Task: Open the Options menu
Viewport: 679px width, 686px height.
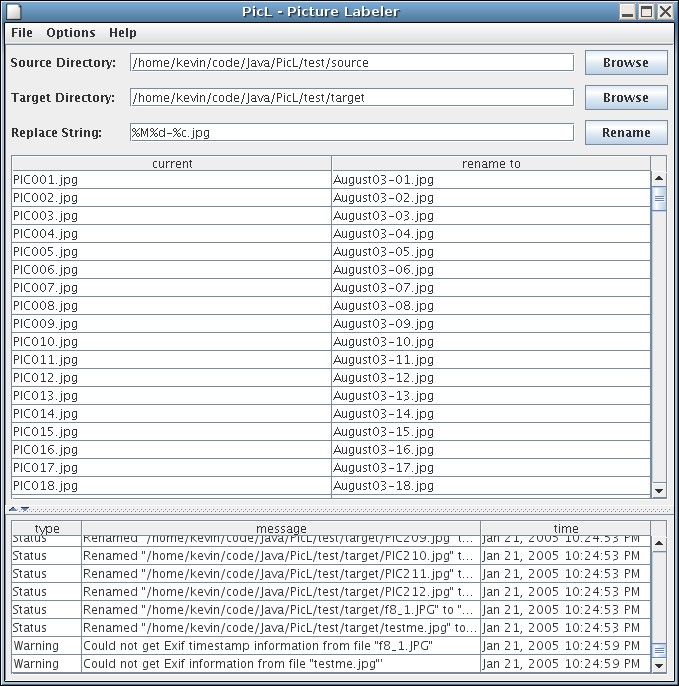Action: [71, 33]
